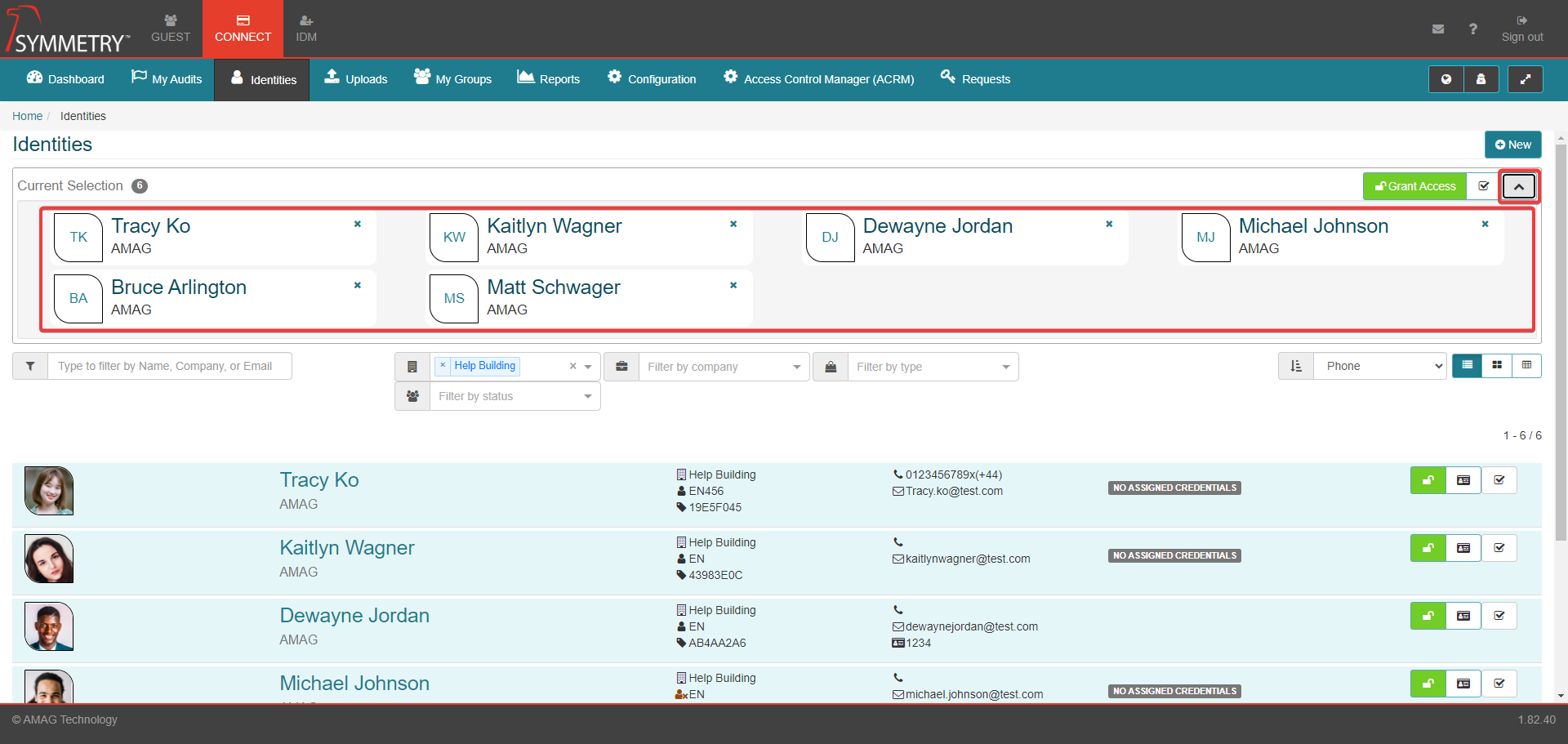Switch to the IDM module tab
The height and width of the screenshot is (744, 1568).
[306, 29]
